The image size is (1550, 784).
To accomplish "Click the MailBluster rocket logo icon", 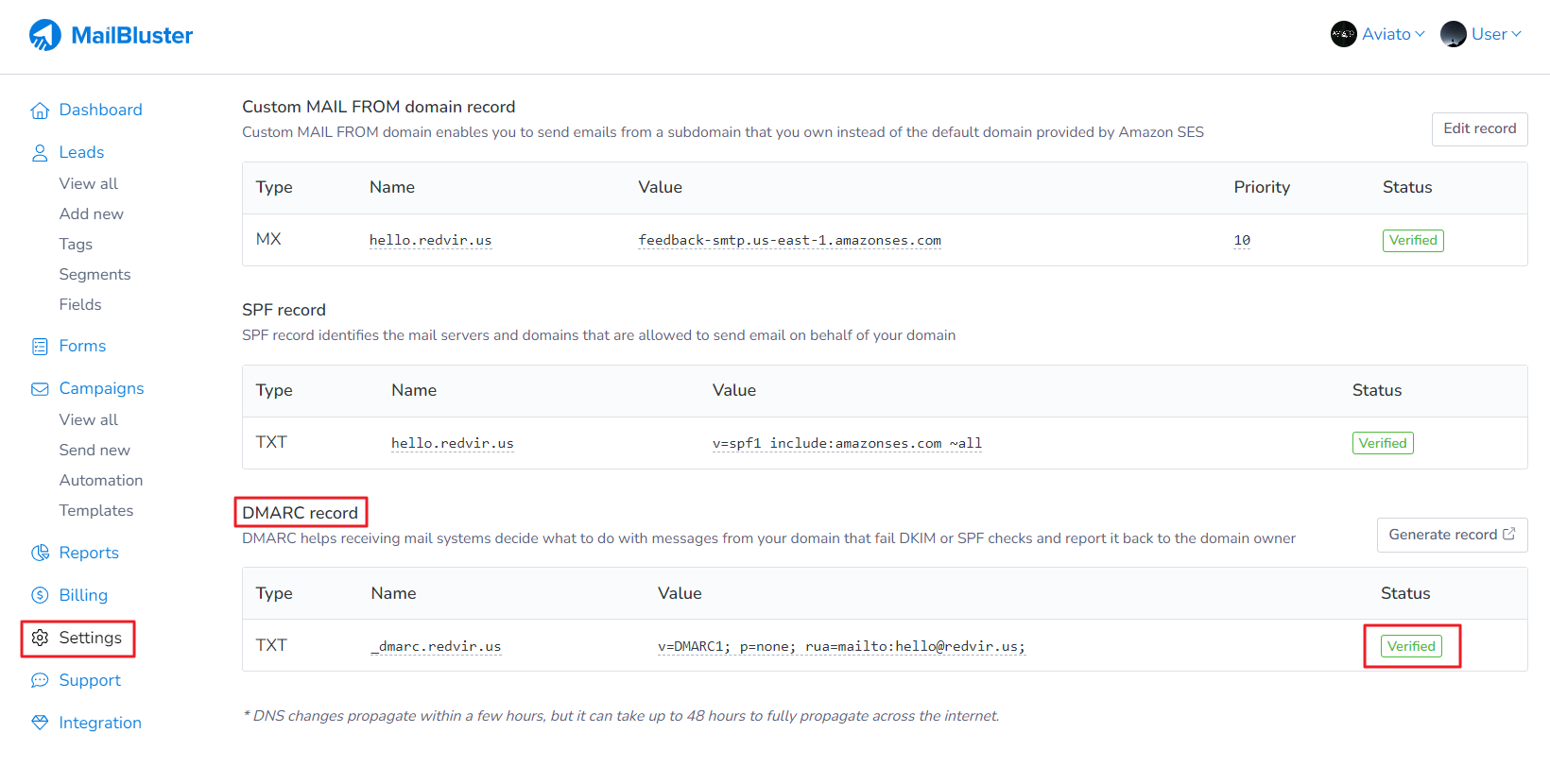I will [x=44, y=35].
